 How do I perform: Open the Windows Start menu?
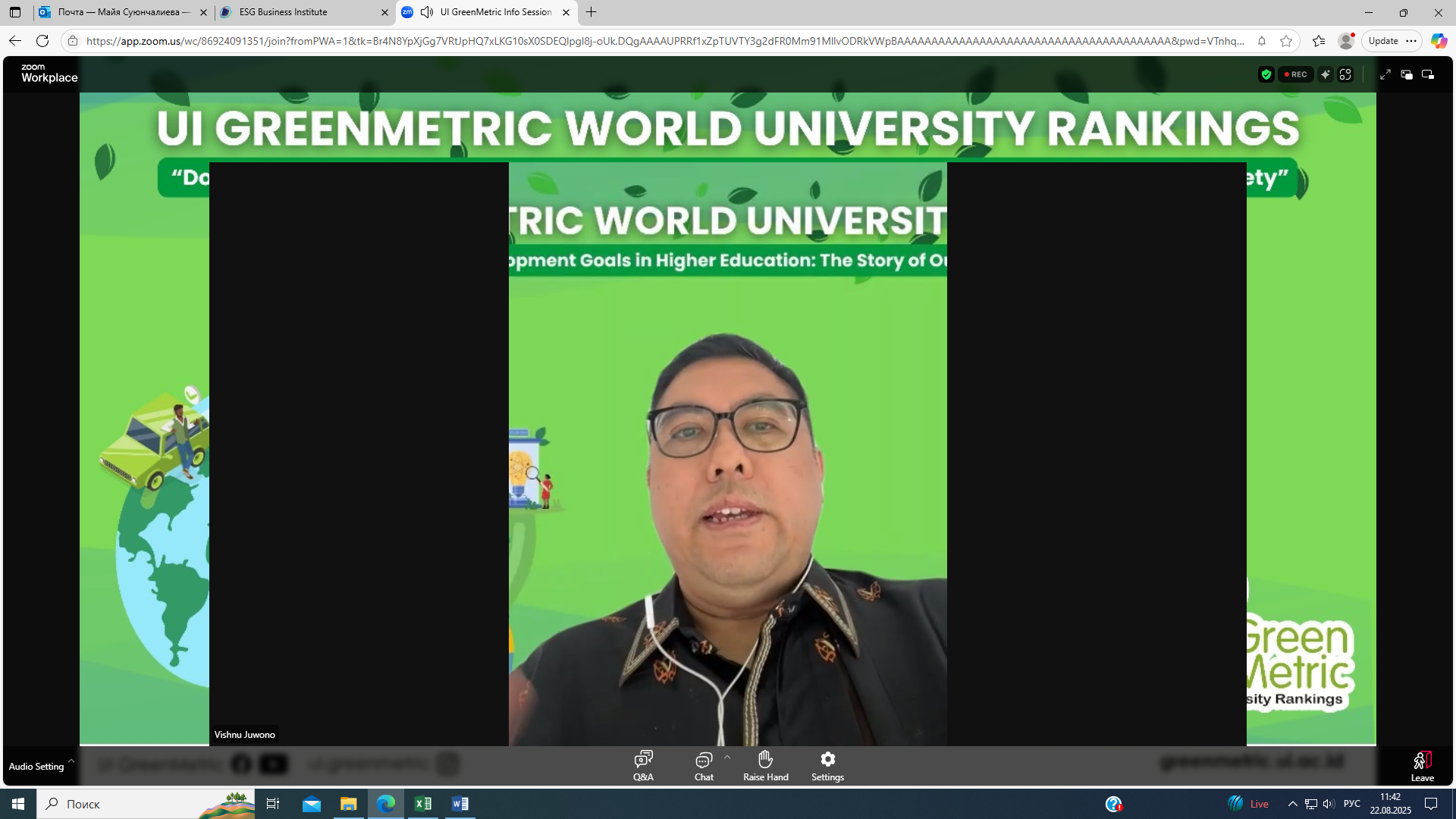18,804
